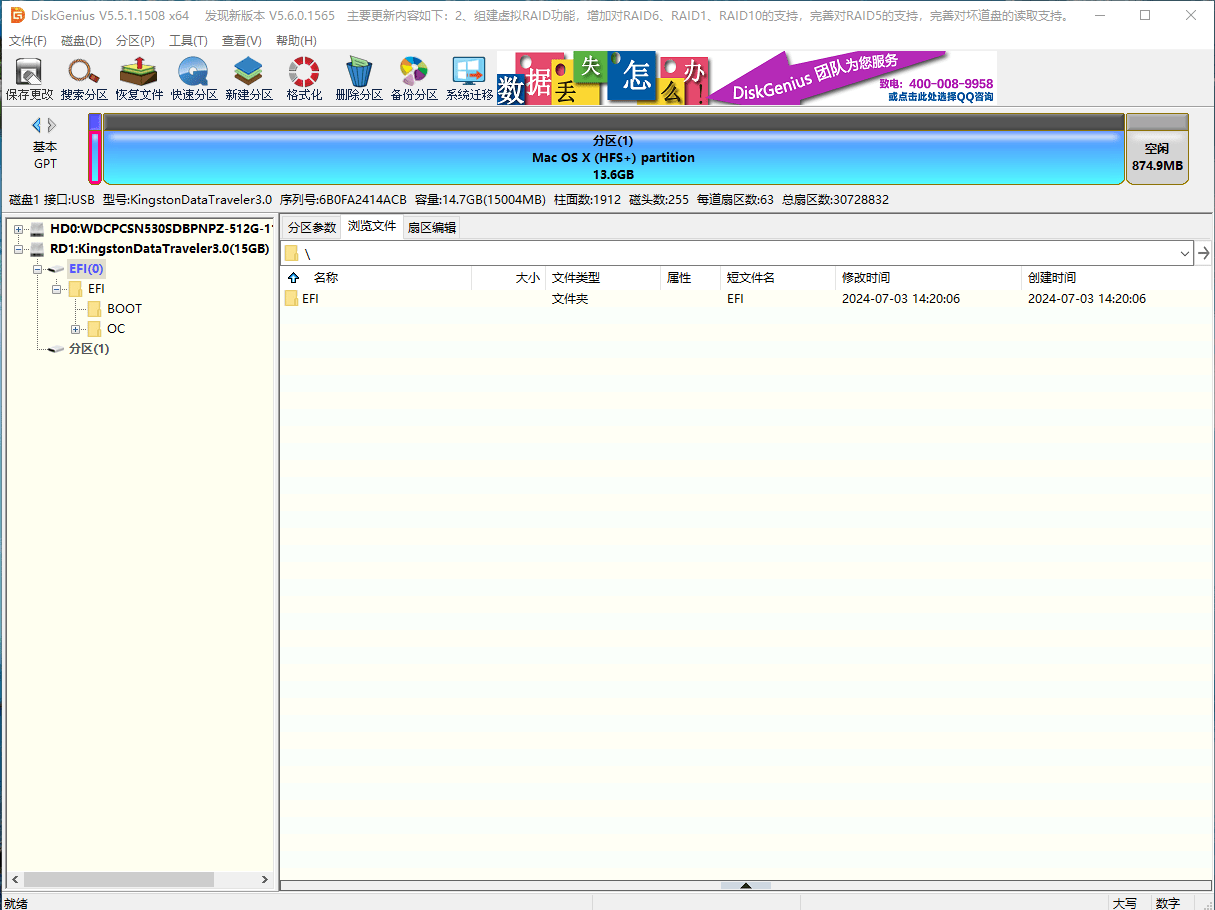Viewport: 1215px width, 910px height.
Task: Open the 帮助(H) menu
Action: coord(296,41)
